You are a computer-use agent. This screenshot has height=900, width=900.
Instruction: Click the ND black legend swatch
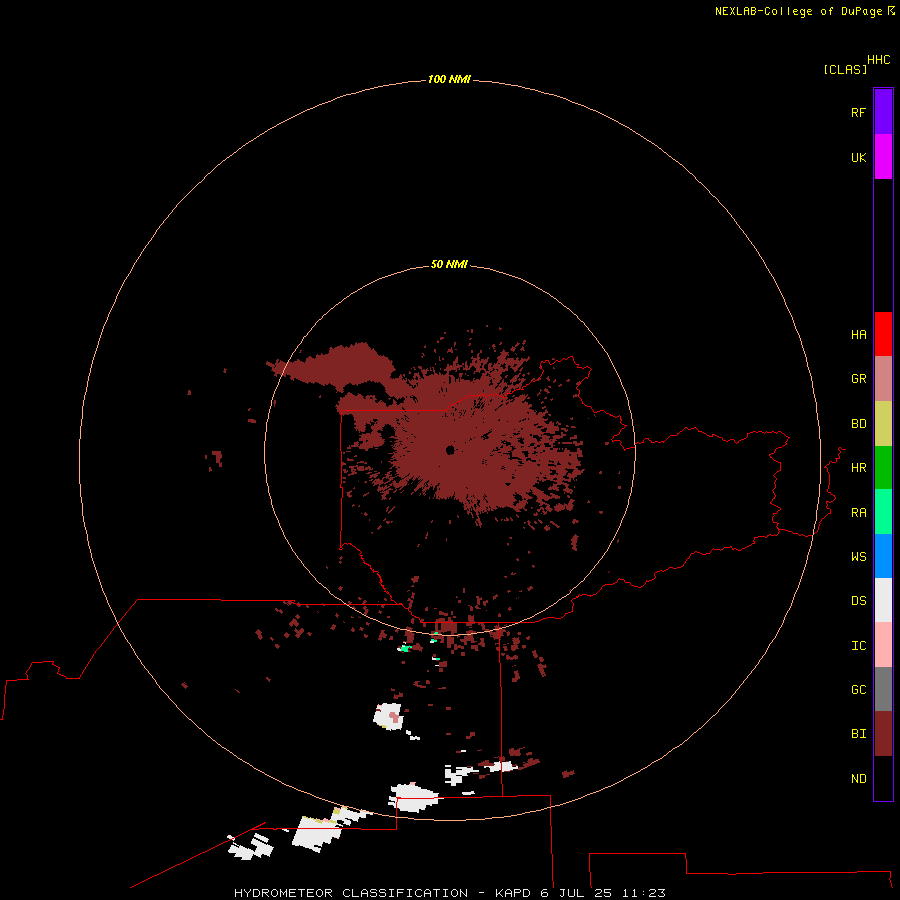tap(883, 778)
